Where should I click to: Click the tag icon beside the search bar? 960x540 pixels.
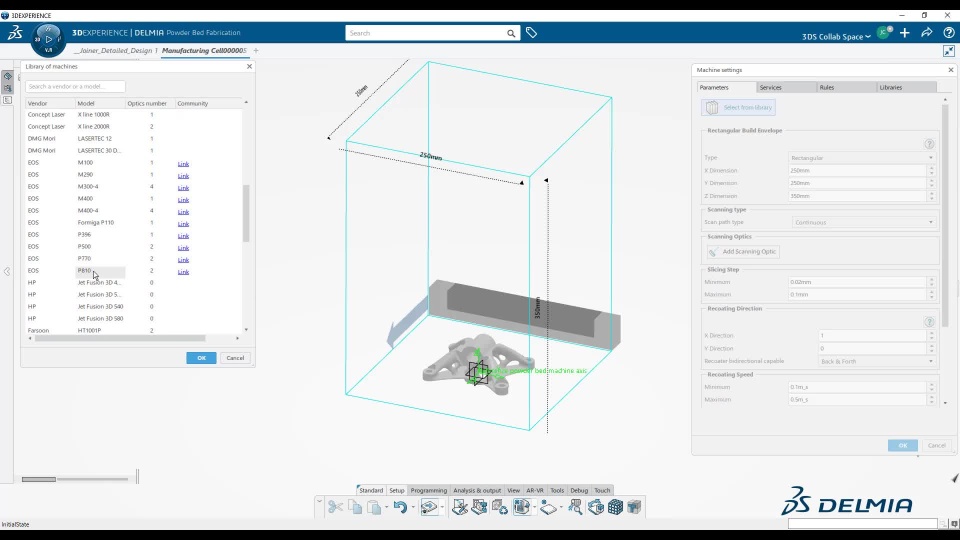[x=531, y=33]
